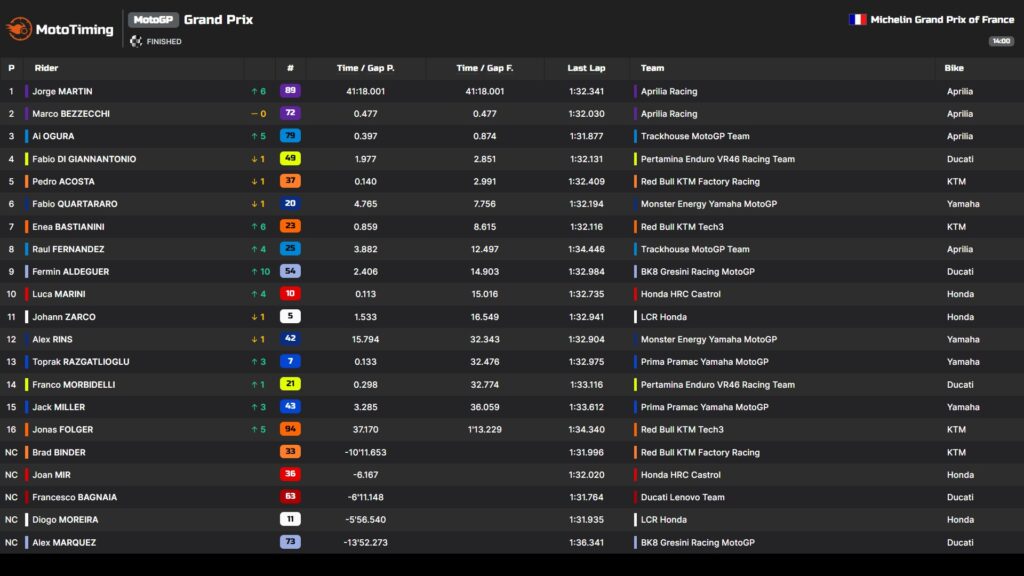Select rider Fabio DI GIANNANTONIO
The image size is (1024, 576).
click(x=84, y=159)
